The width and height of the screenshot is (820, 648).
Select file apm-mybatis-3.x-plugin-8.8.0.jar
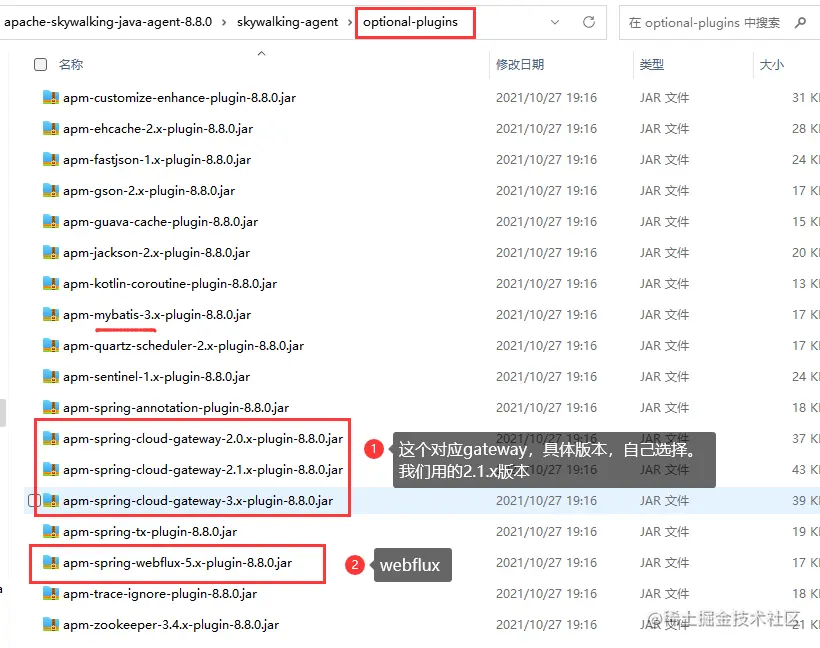point(157,315)
